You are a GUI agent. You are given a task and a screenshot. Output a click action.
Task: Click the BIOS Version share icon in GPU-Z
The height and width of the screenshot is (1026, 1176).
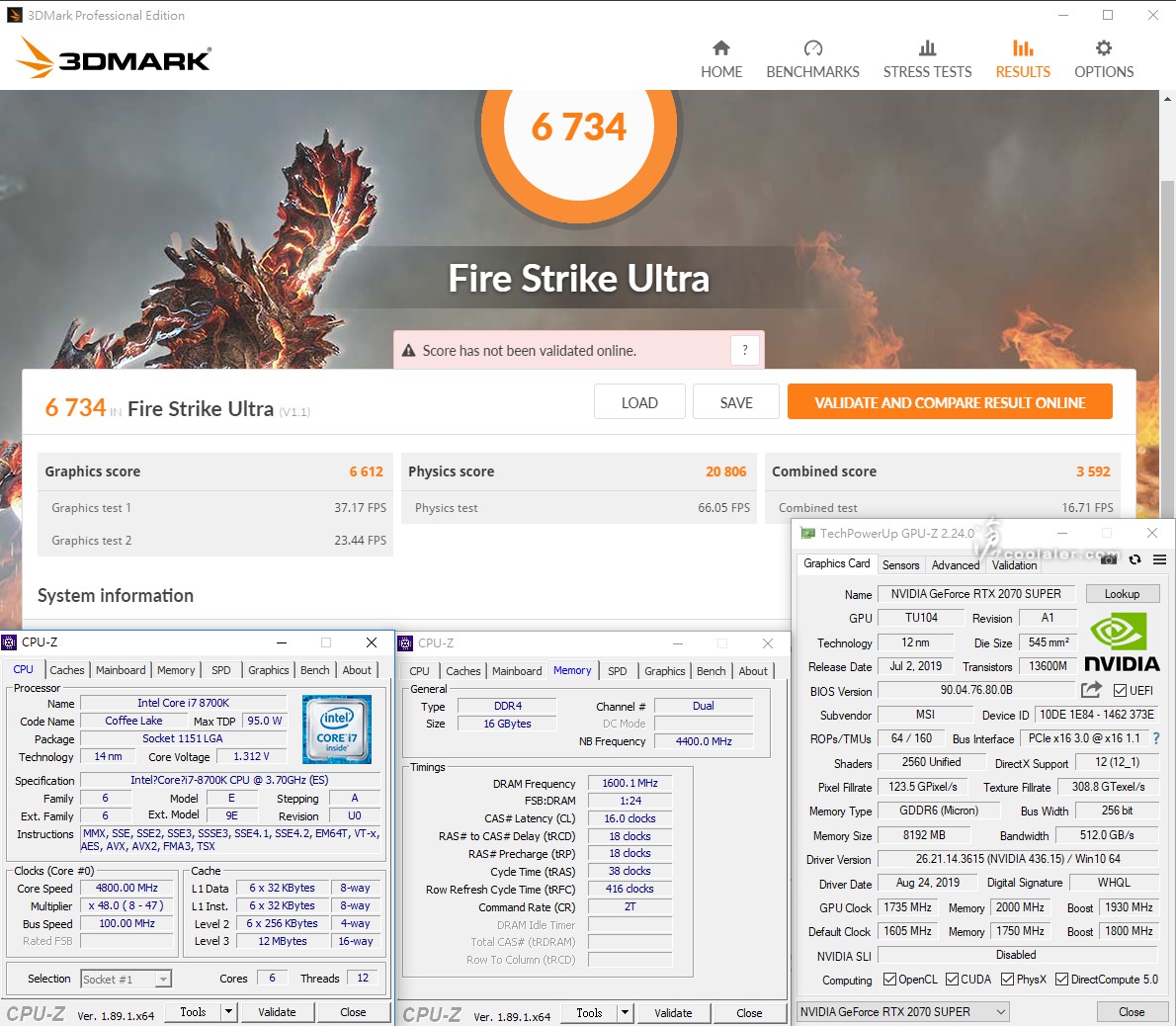click(1091, 690)
